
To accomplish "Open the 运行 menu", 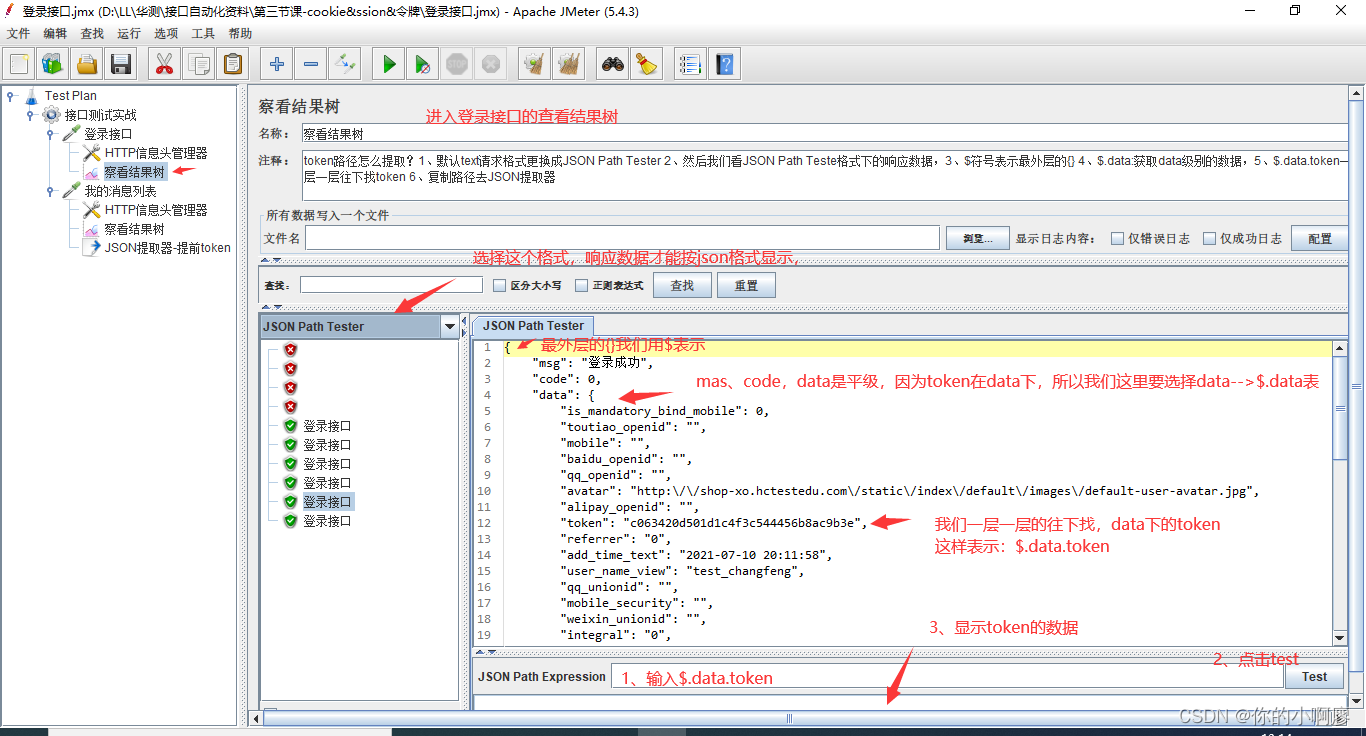I will [129, 33].
